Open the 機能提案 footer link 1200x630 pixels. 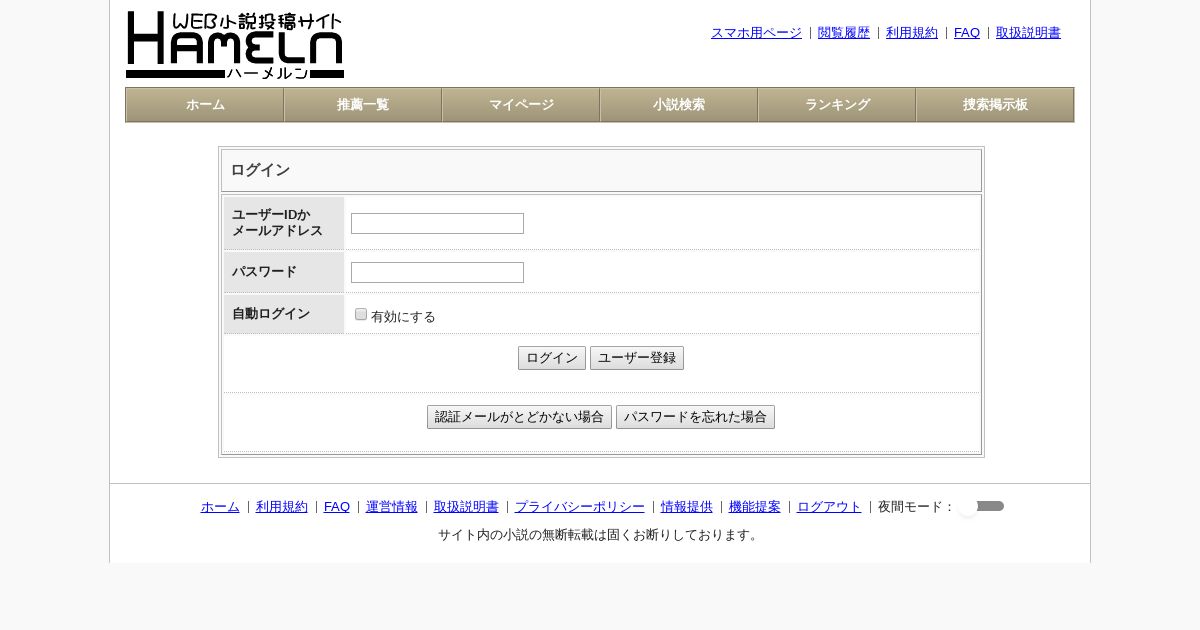pyautogui.click(x=755, y=507)
